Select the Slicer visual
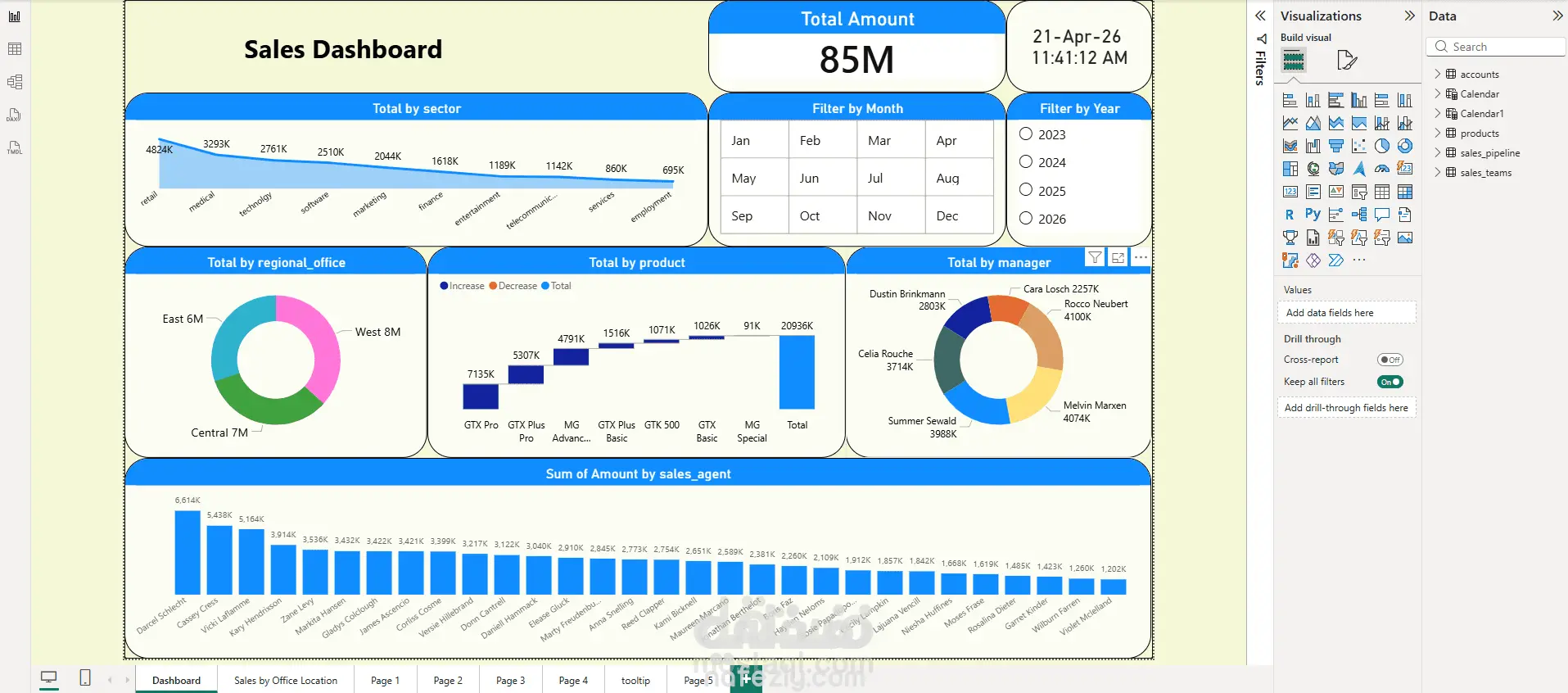The width and height of the screenshot is (1568, 693). tap(1358, 192)
